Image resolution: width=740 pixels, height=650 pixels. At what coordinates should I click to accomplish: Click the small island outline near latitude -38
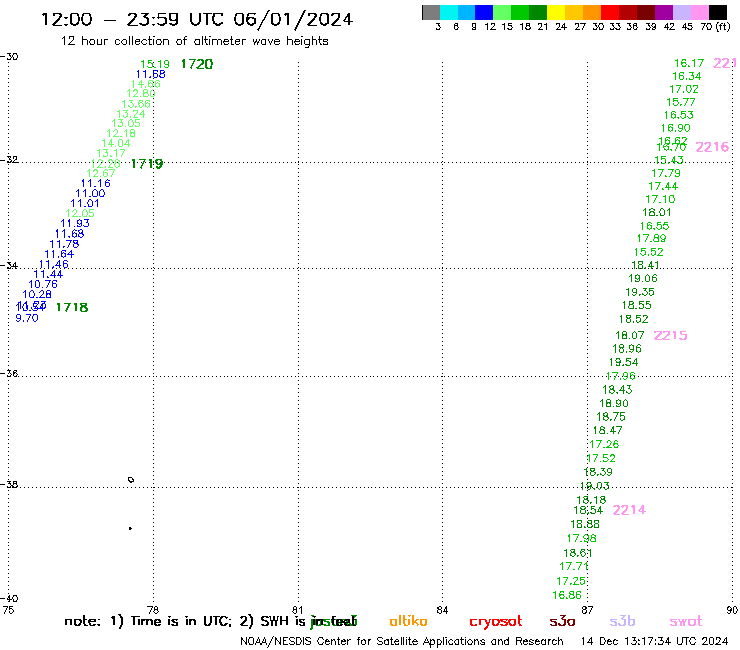131,480
